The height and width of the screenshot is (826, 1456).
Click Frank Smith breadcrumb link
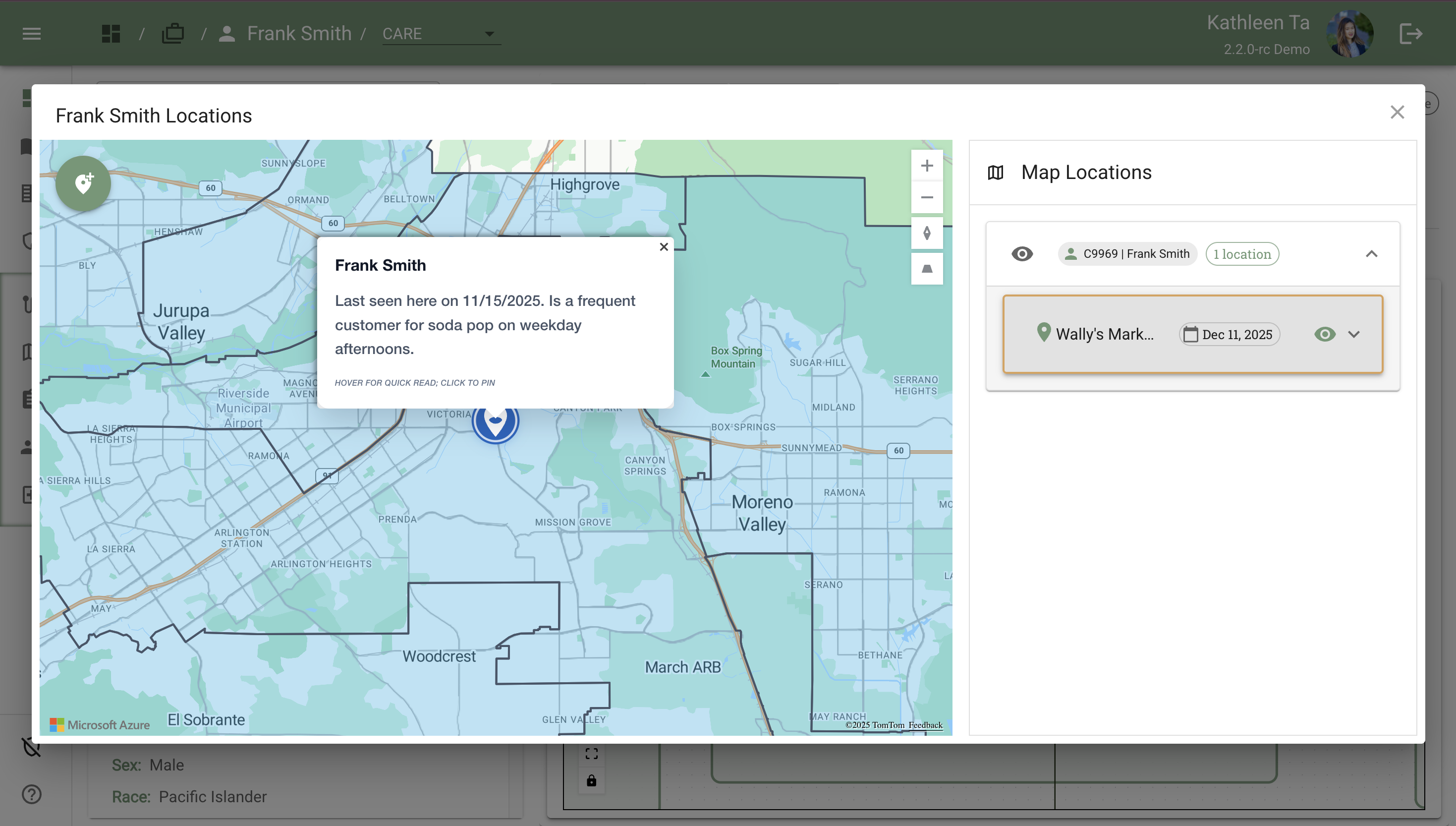pos(299,34)
